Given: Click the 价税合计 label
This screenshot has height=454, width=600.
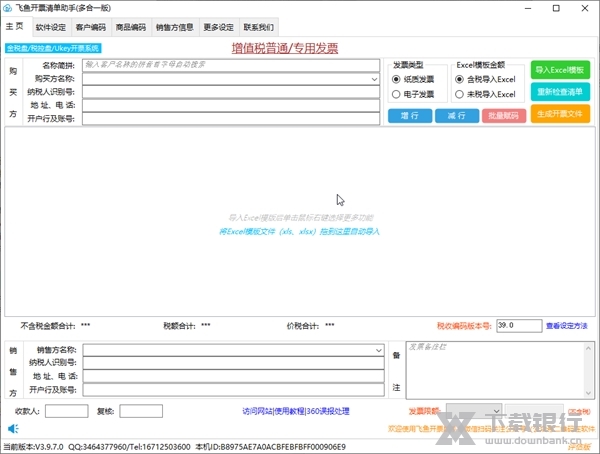Looking at the screenshot, I should tap(303, 326).
